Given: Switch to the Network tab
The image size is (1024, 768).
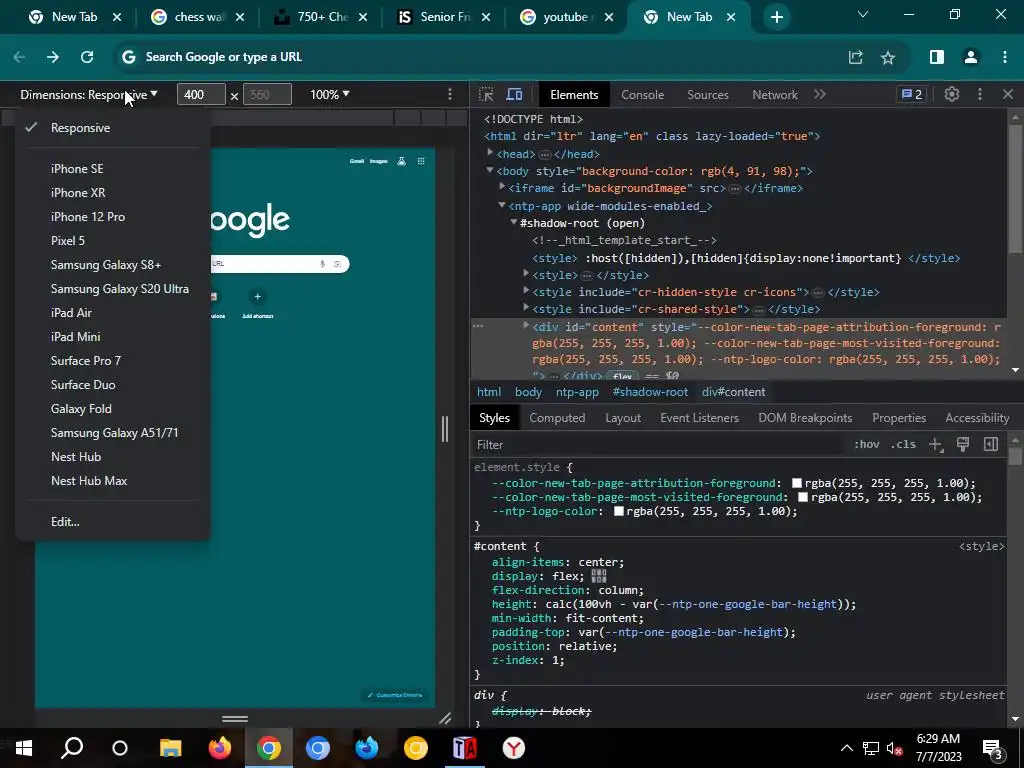Looking at the screenshot, I should click(x=775, y=95).
